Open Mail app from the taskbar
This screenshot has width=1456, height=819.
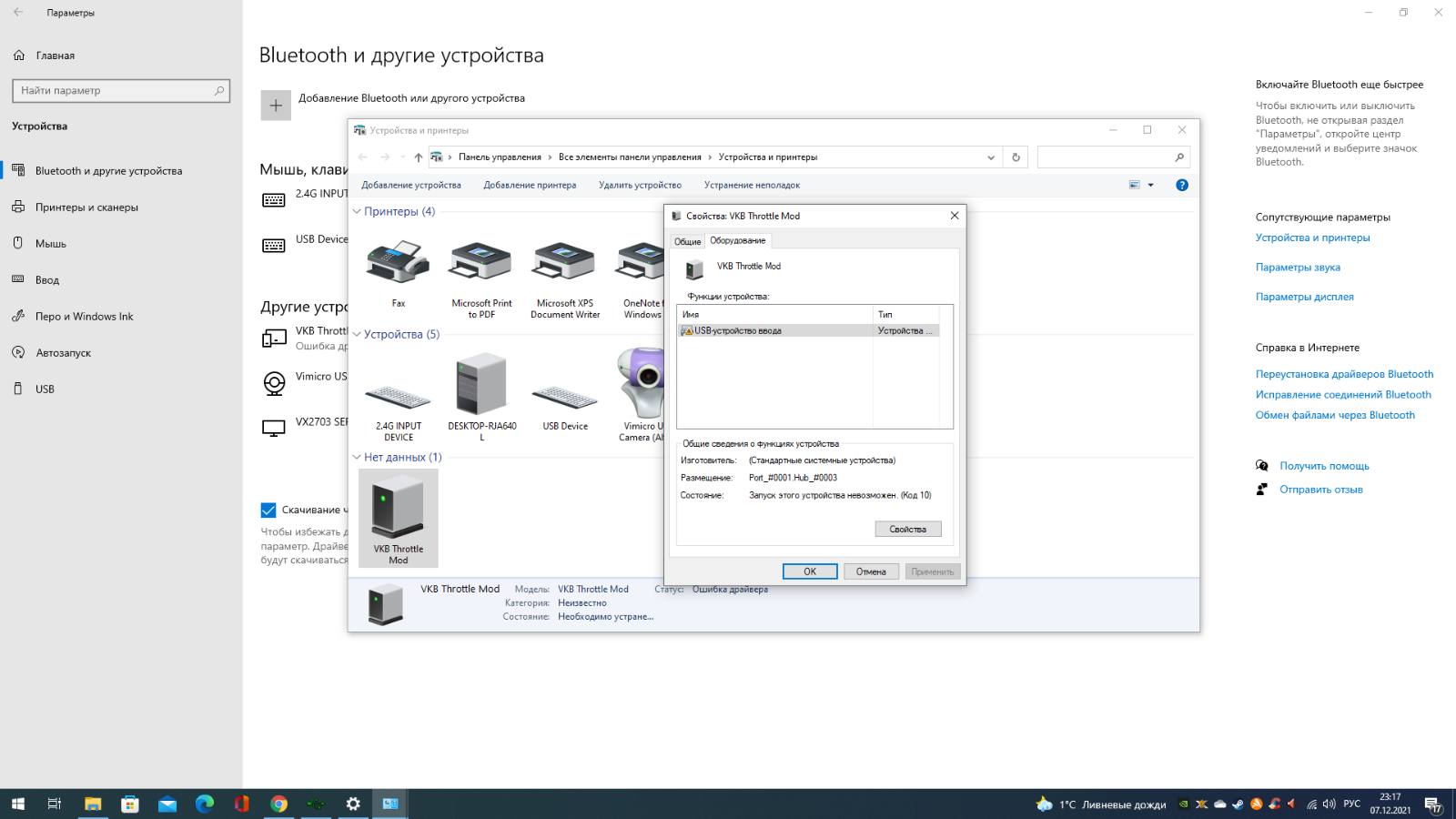[167, 804]
